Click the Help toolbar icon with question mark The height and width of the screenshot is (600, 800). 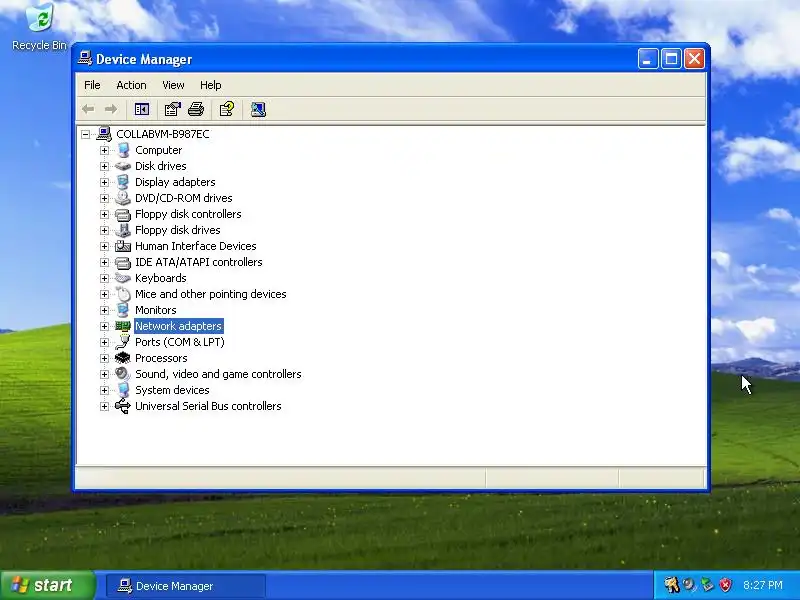click(x=227, y=109)
